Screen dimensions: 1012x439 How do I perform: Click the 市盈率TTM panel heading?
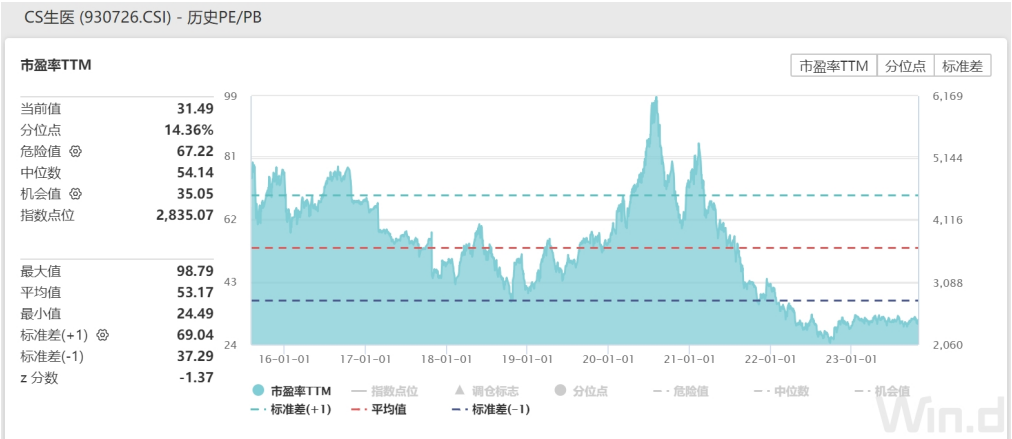coord(56,65)
